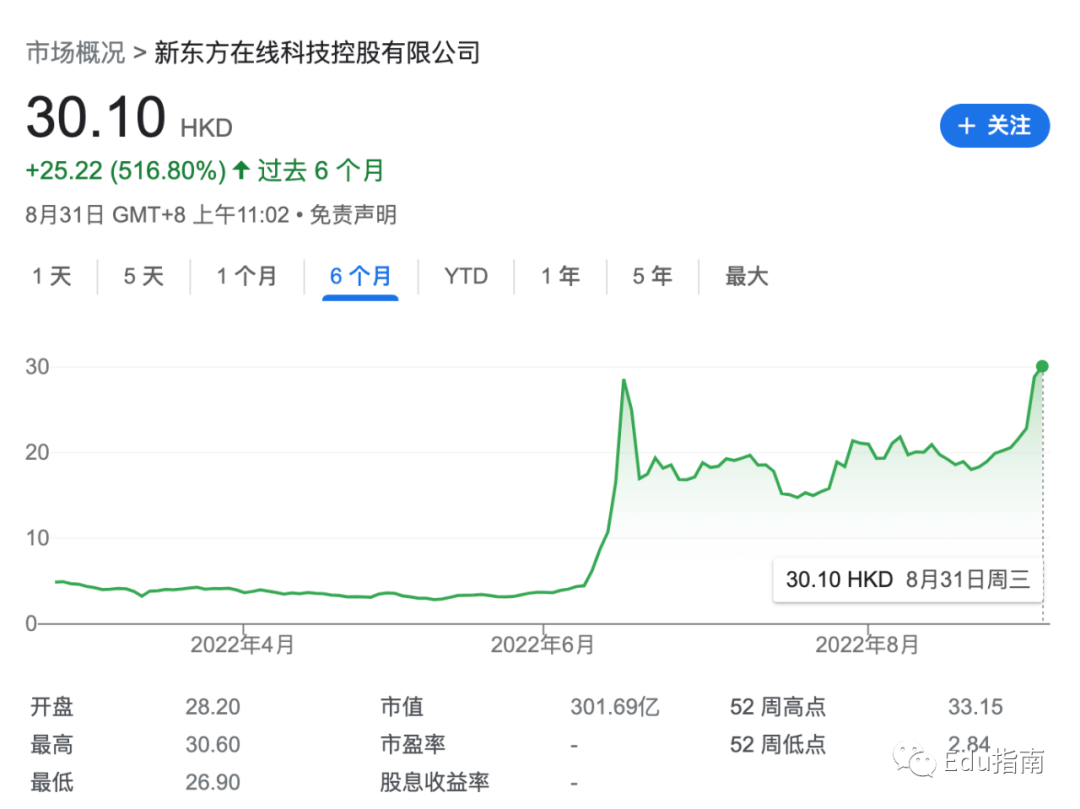Image resolution: width=1080 pixels, height=809 pixels.
Task: Click the 开盘 value 28.20
Action: [x=213, y=707]
